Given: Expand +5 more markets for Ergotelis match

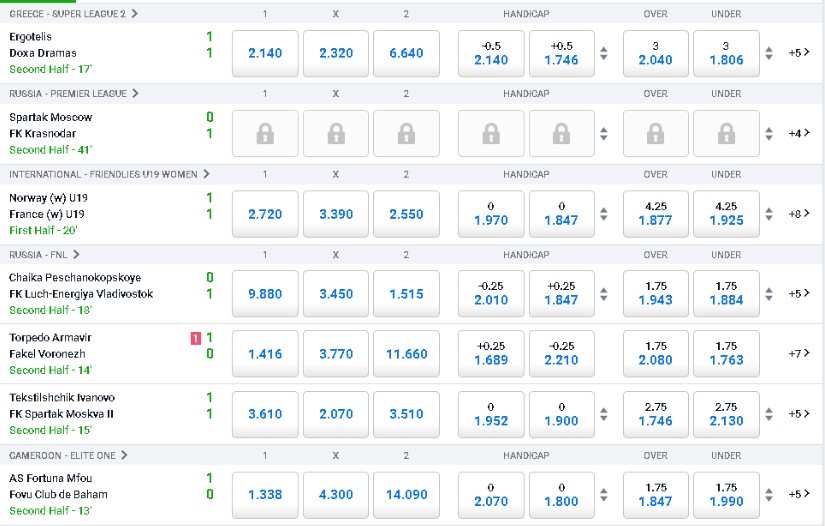Looking at the screenshot, I should click(799, 53).
